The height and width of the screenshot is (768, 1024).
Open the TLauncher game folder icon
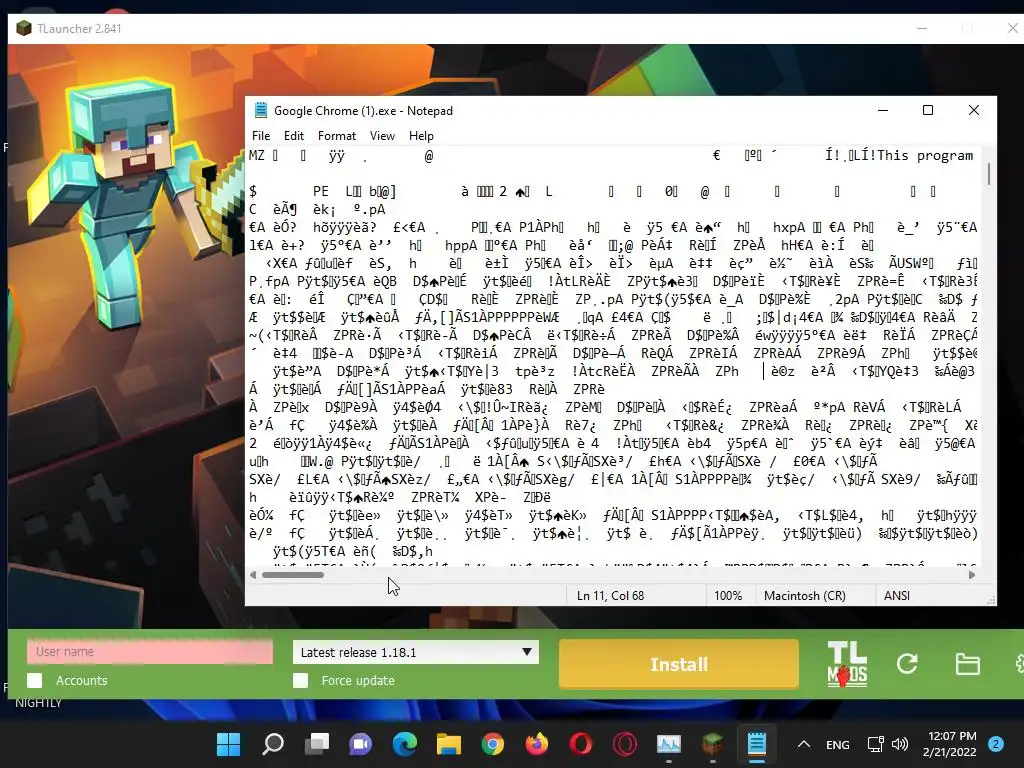point(967,664)
